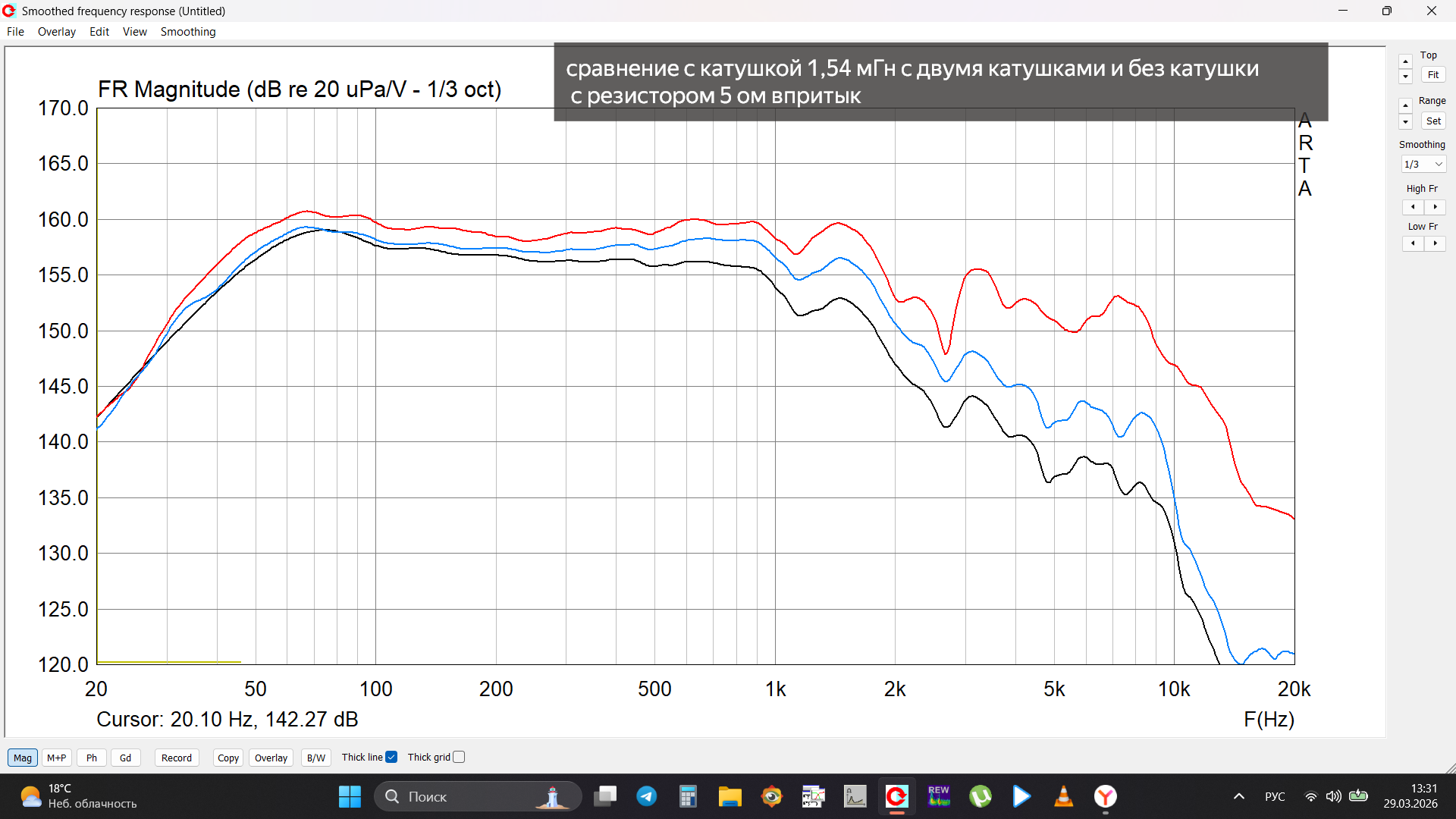Click the Range down stepper arrow
This screenshot has height=819, width=1456.
coord(1405,121)
